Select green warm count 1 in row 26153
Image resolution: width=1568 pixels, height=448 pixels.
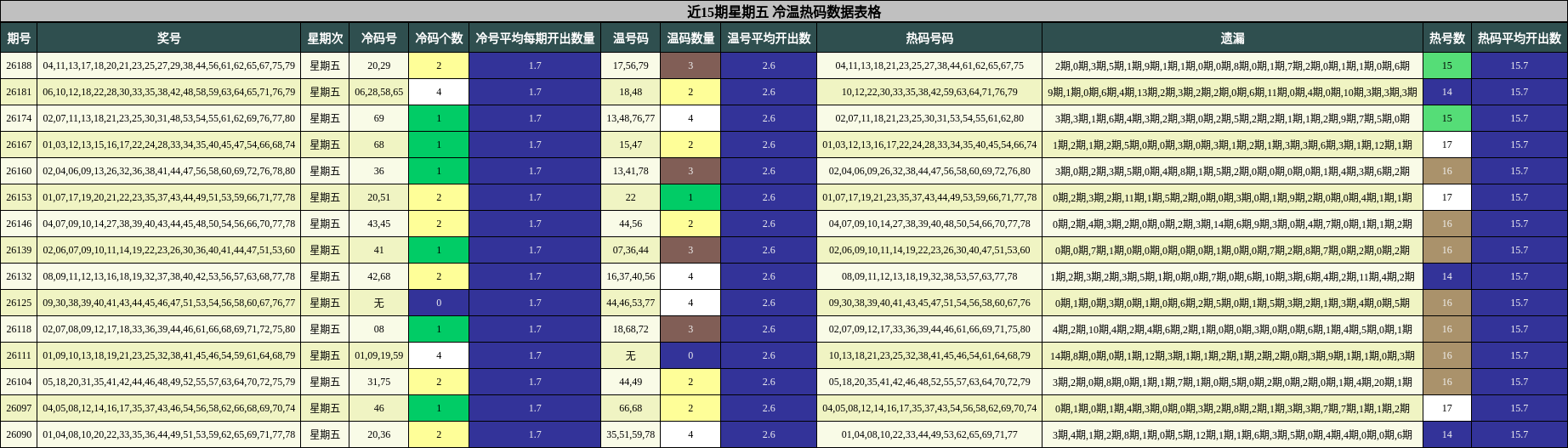click(x=690, y=197)
